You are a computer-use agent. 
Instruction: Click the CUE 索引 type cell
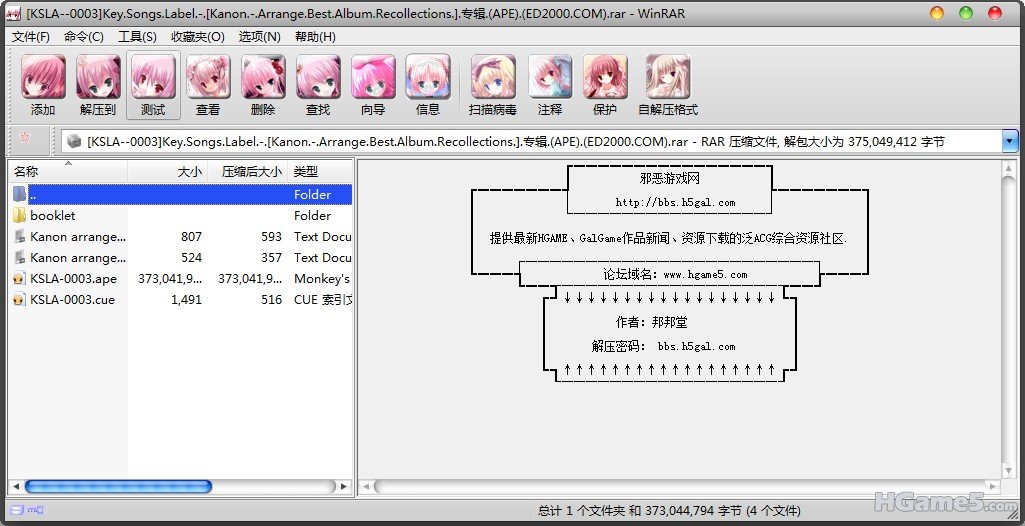coord(323,299)
